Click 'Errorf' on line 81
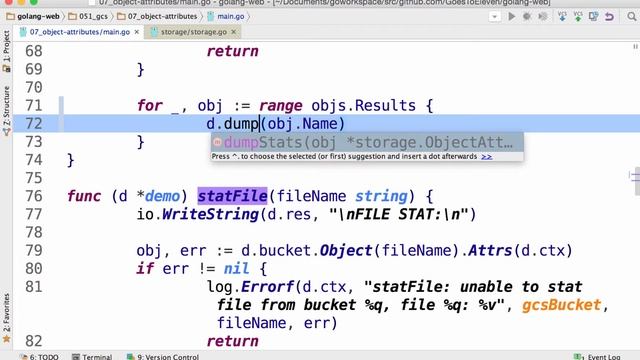The image size is (640, 360). [x=267, y=287]
